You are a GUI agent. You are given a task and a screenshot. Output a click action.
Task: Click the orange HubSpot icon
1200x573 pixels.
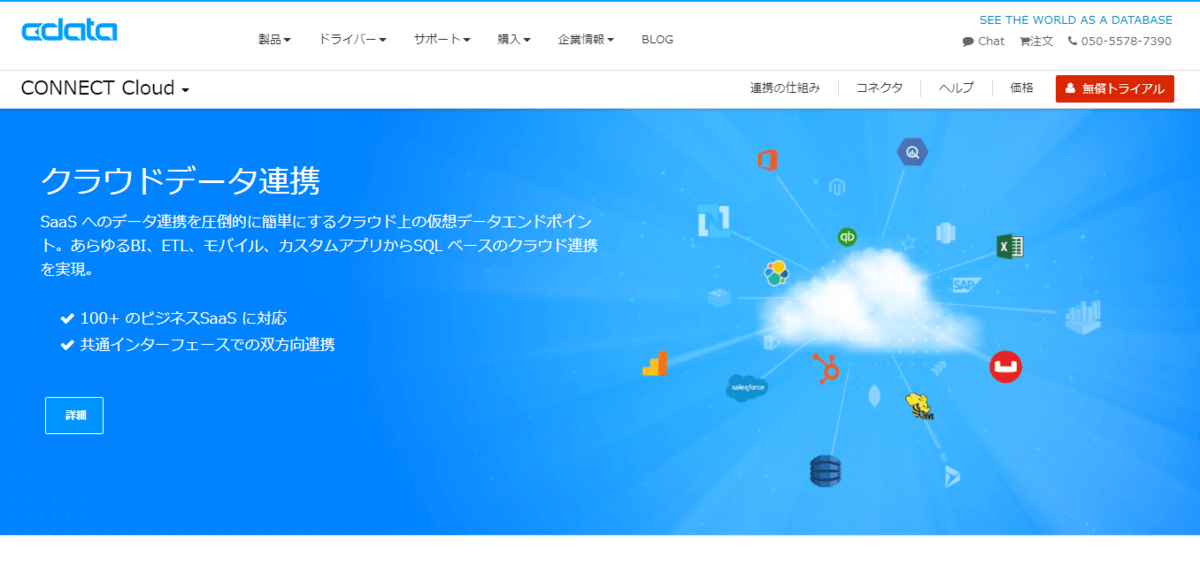coord(826,368)
